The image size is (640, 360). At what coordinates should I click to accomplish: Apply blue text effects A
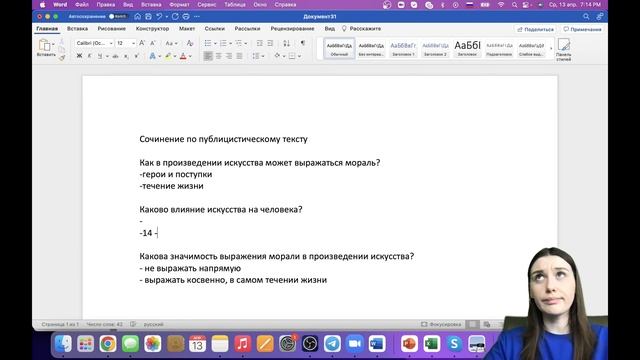pos(153,56)
